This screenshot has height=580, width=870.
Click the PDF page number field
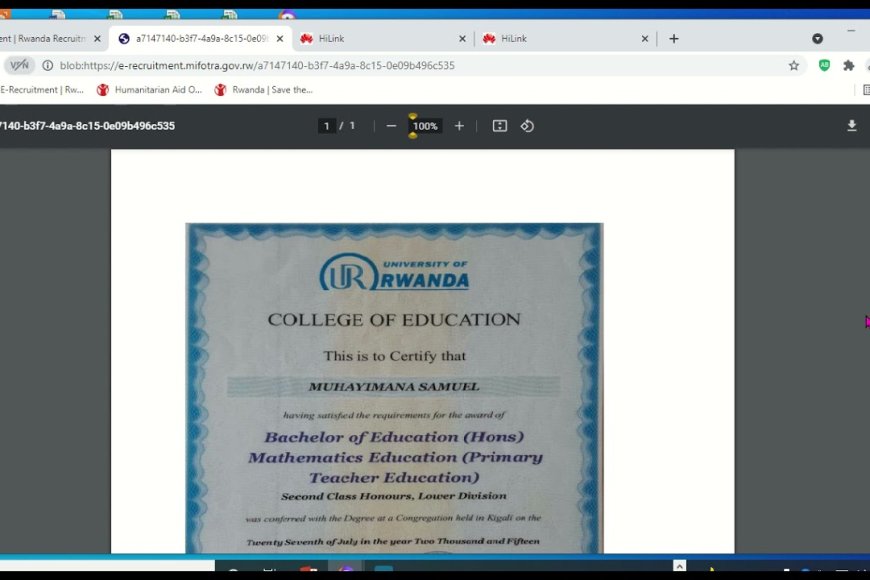[x=327, y=126]
